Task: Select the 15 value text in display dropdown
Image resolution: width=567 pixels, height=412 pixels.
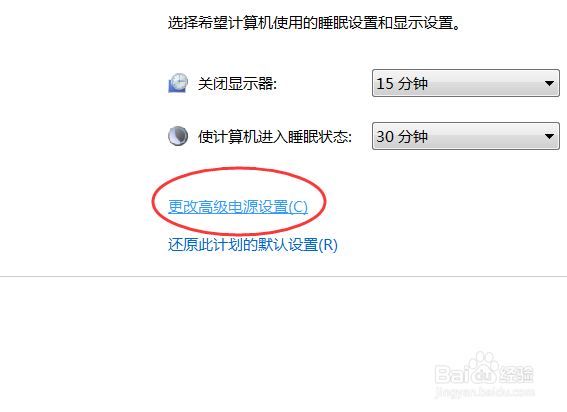Action: (x=385, y=84)
